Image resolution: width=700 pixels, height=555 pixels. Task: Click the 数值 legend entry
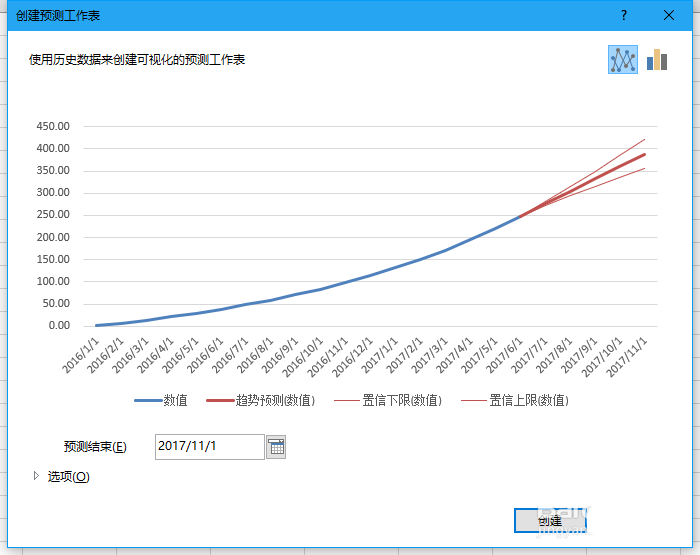click(x=161, y=401)
